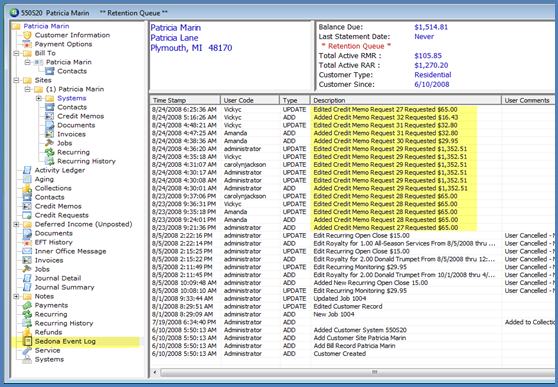Select Contacts under Bill To Patricia Marin
This screenshot has height=387, width=558.
(72, 71)
